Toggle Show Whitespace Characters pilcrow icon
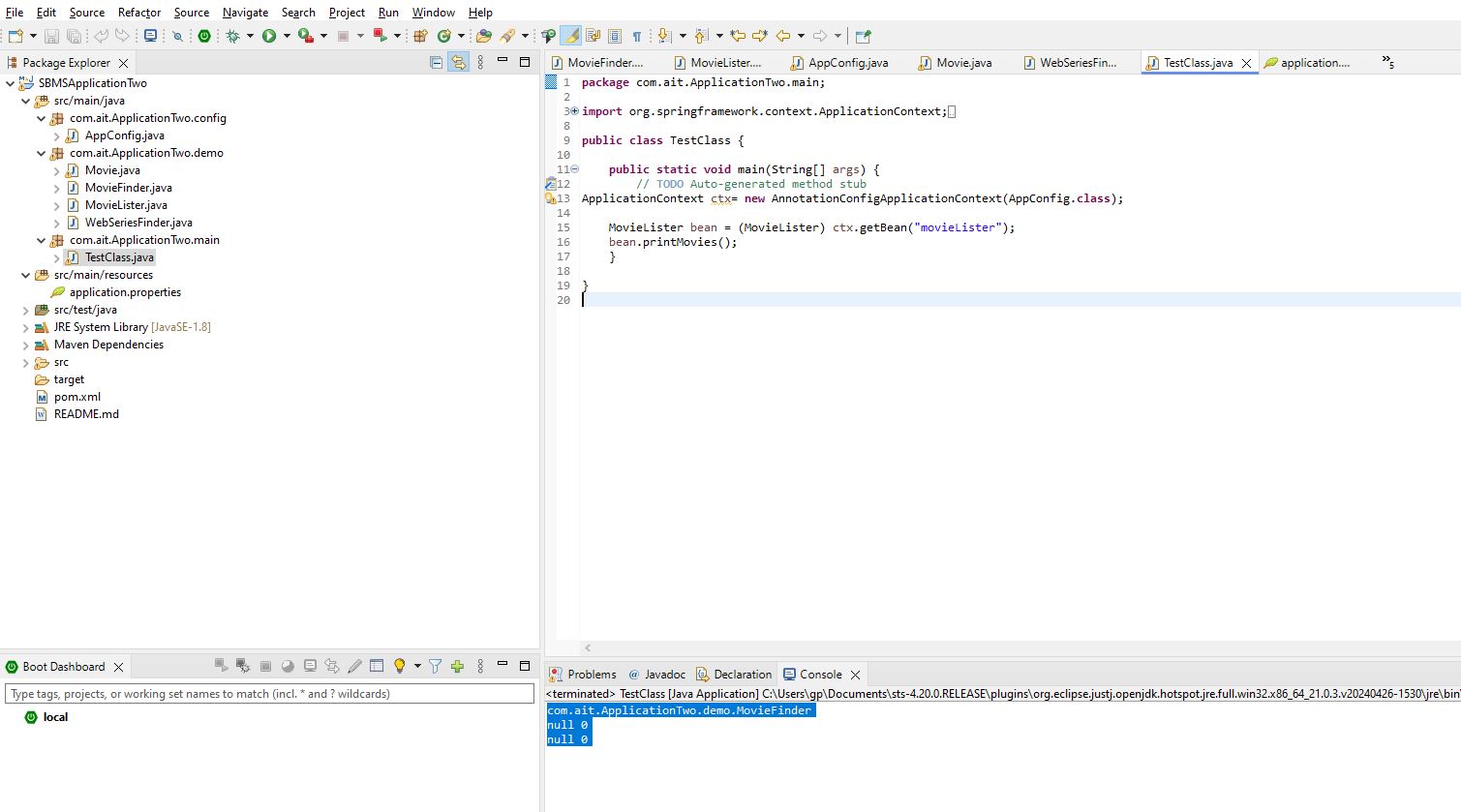Screen dimensions: 1461x812 636,36
